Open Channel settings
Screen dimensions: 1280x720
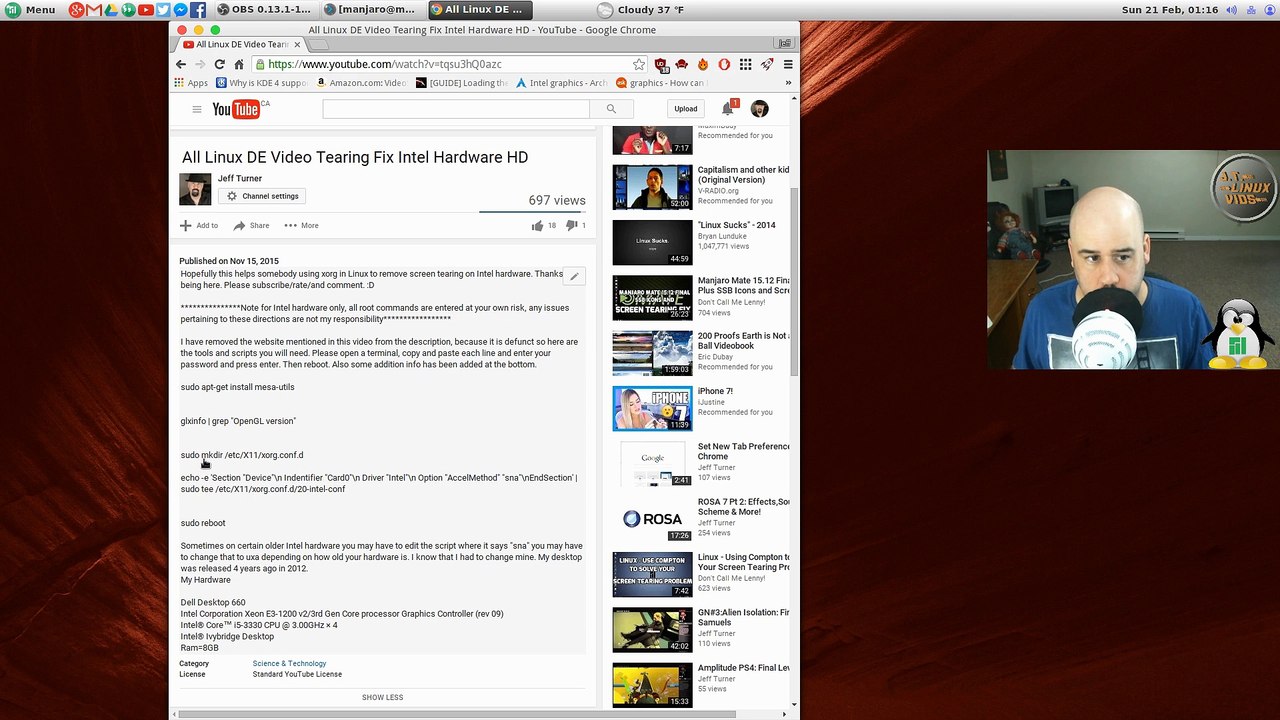click(262, 196)
